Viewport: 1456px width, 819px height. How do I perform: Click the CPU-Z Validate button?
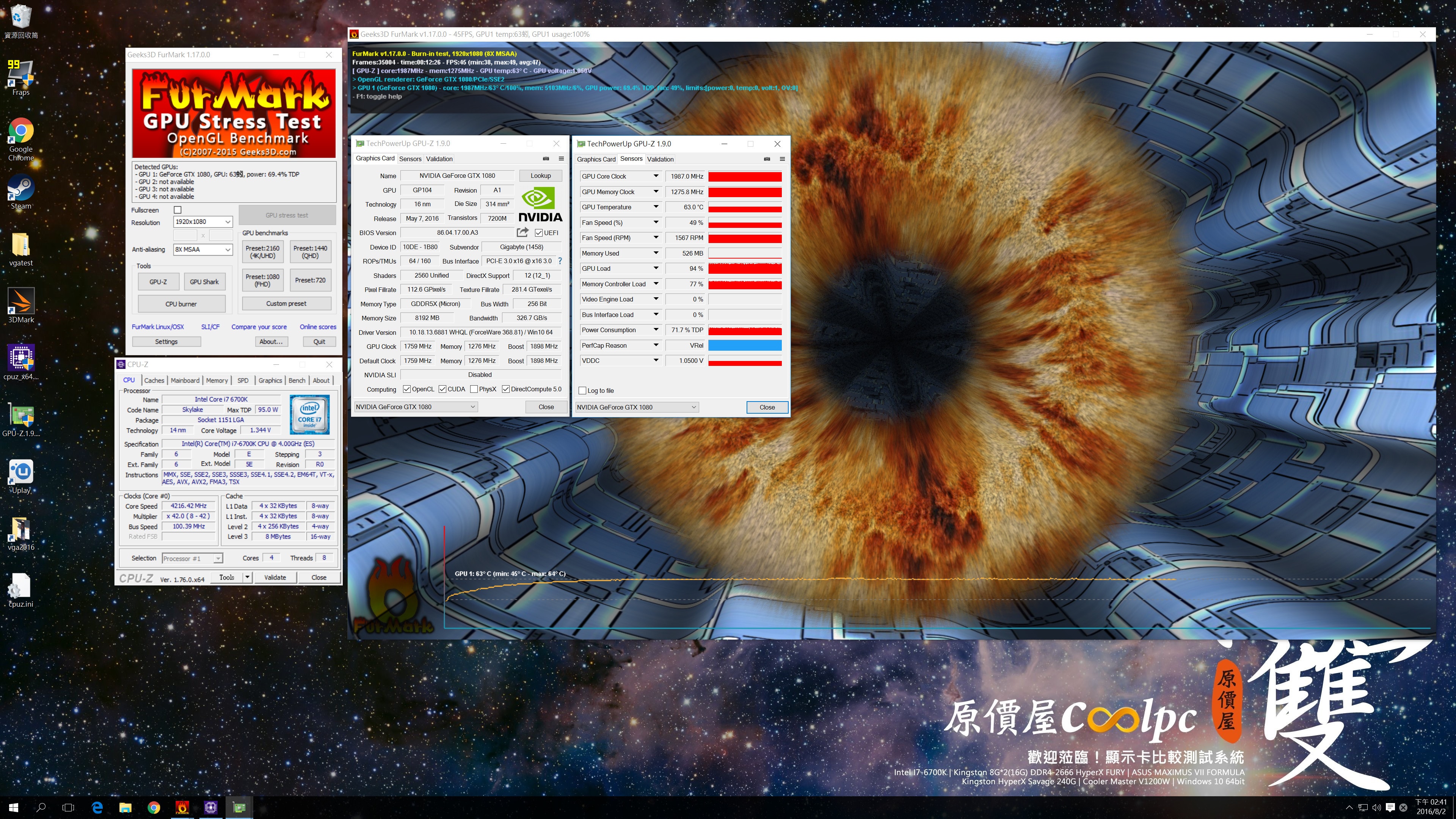pyautogui.click(x=275, y=577)
